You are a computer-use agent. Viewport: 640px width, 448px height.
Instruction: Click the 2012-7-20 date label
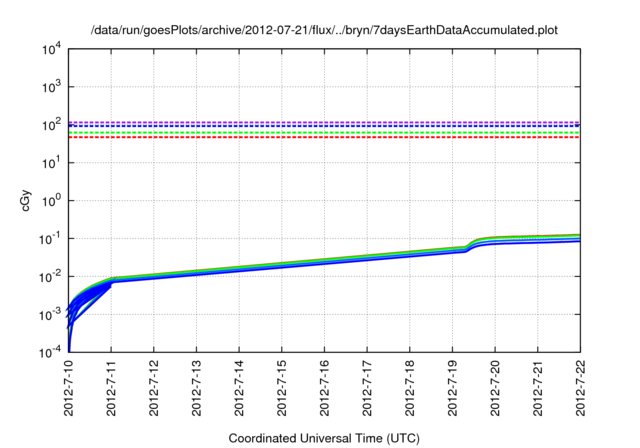[x=495, y=388]
